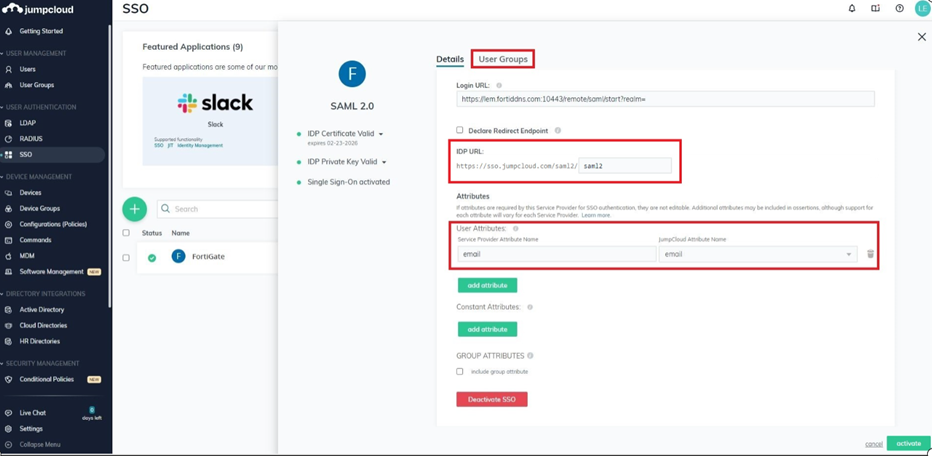Click the info icon beside Login URL
The image size is (932, 456).
coord(499,86)
